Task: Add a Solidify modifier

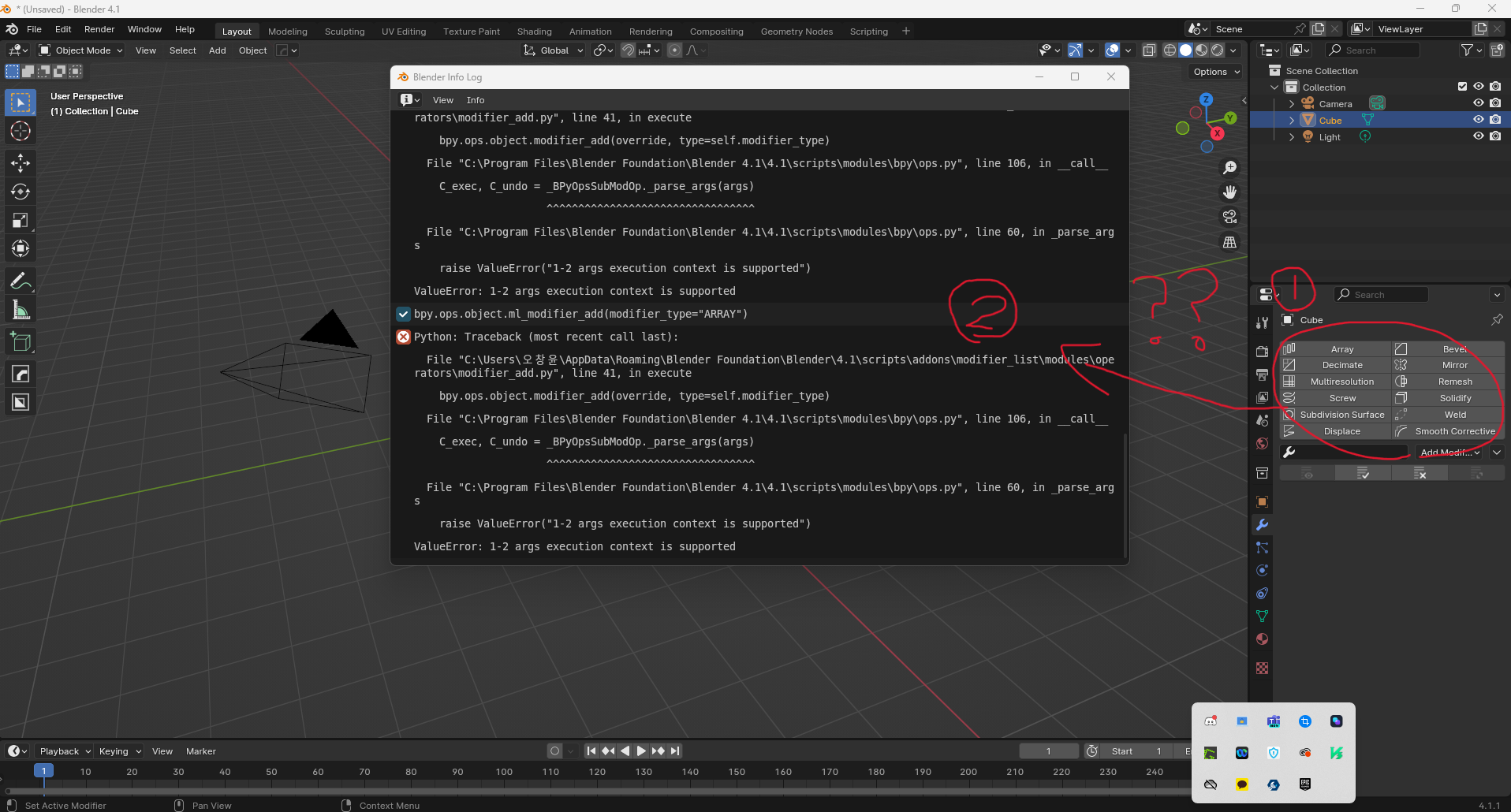Action: pos(1448,398)
